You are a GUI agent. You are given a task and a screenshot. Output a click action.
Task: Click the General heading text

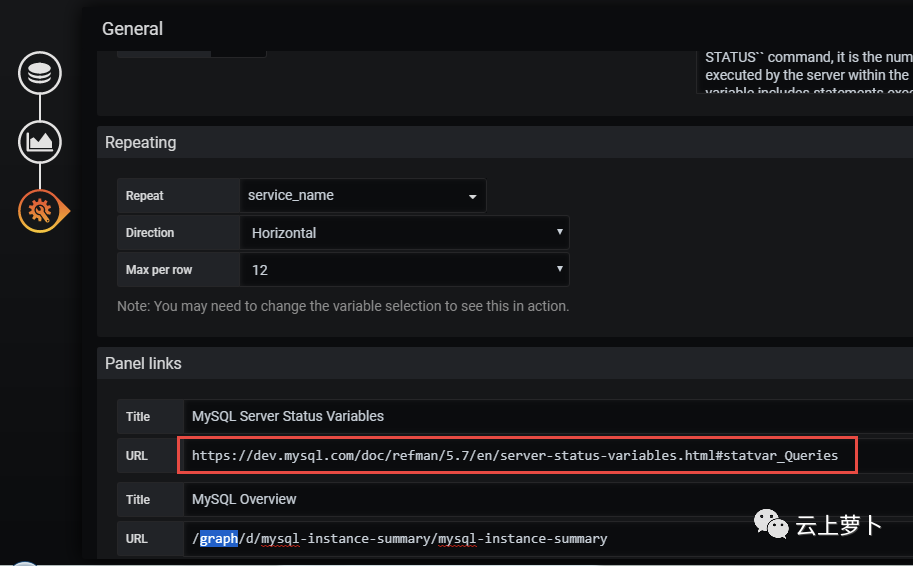(x=132, y=29)
